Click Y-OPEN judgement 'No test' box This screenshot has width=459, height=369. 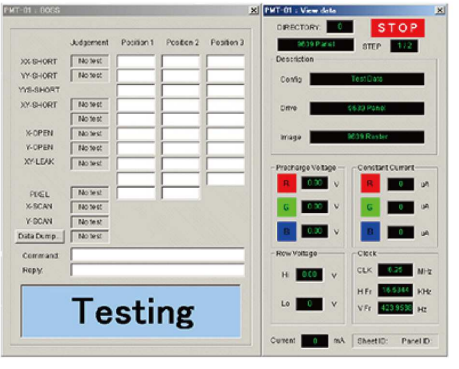(x=90, y=148)
